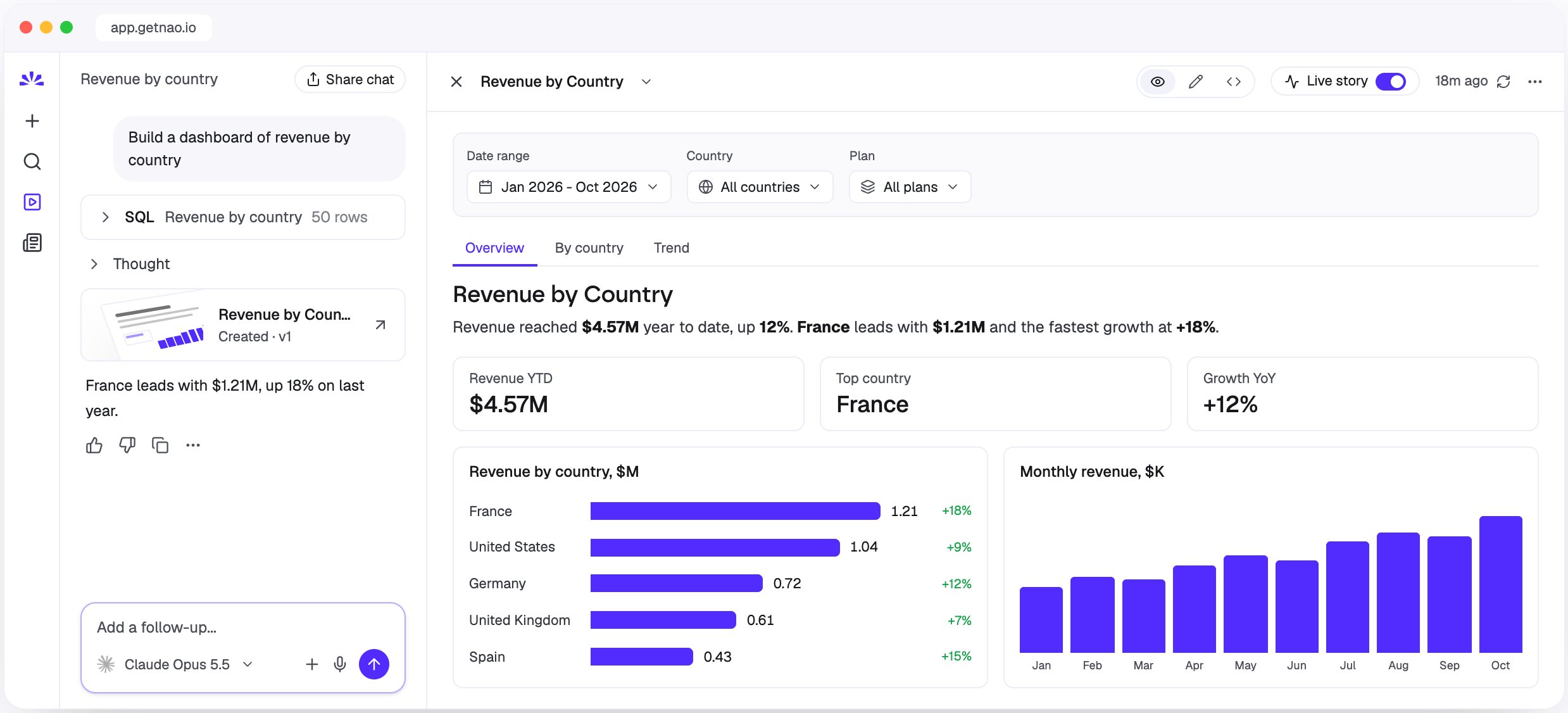This screenshot has height=713, width=1568.
Task: Copy the chat response
Action: 160,445
